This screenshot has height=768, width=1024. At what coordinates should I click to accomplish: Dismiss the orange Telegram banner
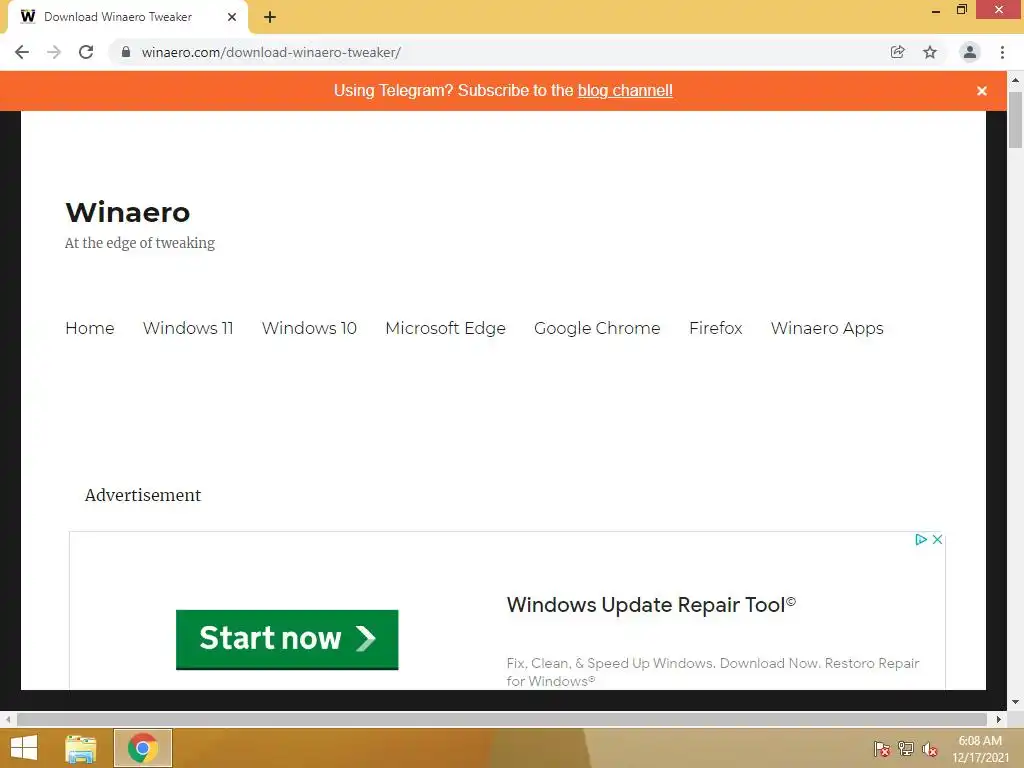pyautogui.click(x=982, y=91)
